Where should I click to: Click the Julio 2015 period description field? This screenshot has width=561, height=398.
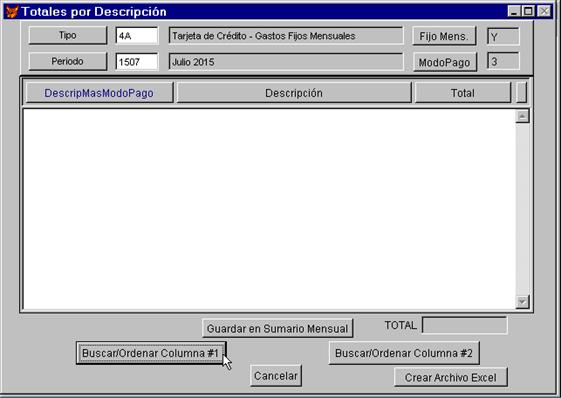click(286, 62)
